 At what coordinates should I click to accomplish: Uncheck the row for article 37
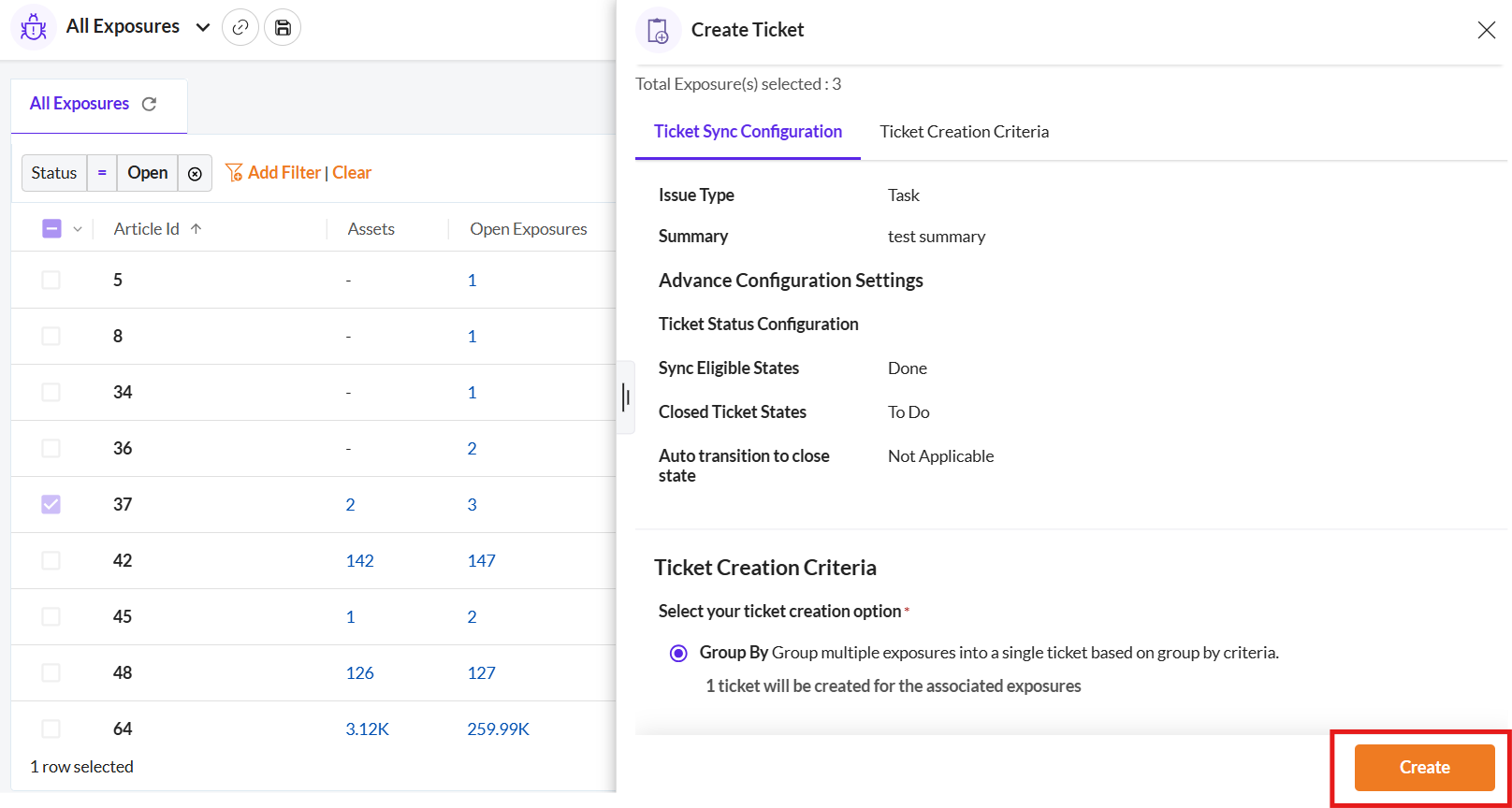(51, 505)
